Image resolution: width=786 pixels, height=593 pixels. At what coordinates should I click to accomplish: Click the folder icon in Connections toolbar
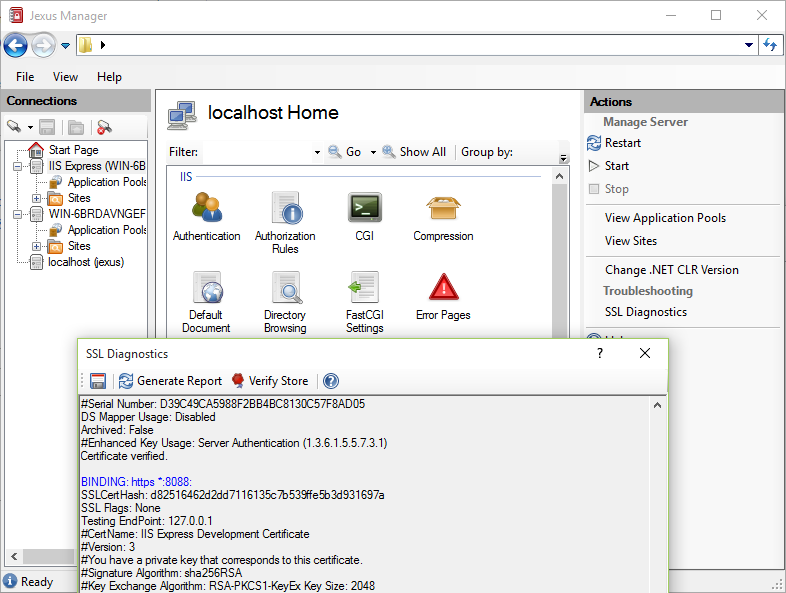76,127
